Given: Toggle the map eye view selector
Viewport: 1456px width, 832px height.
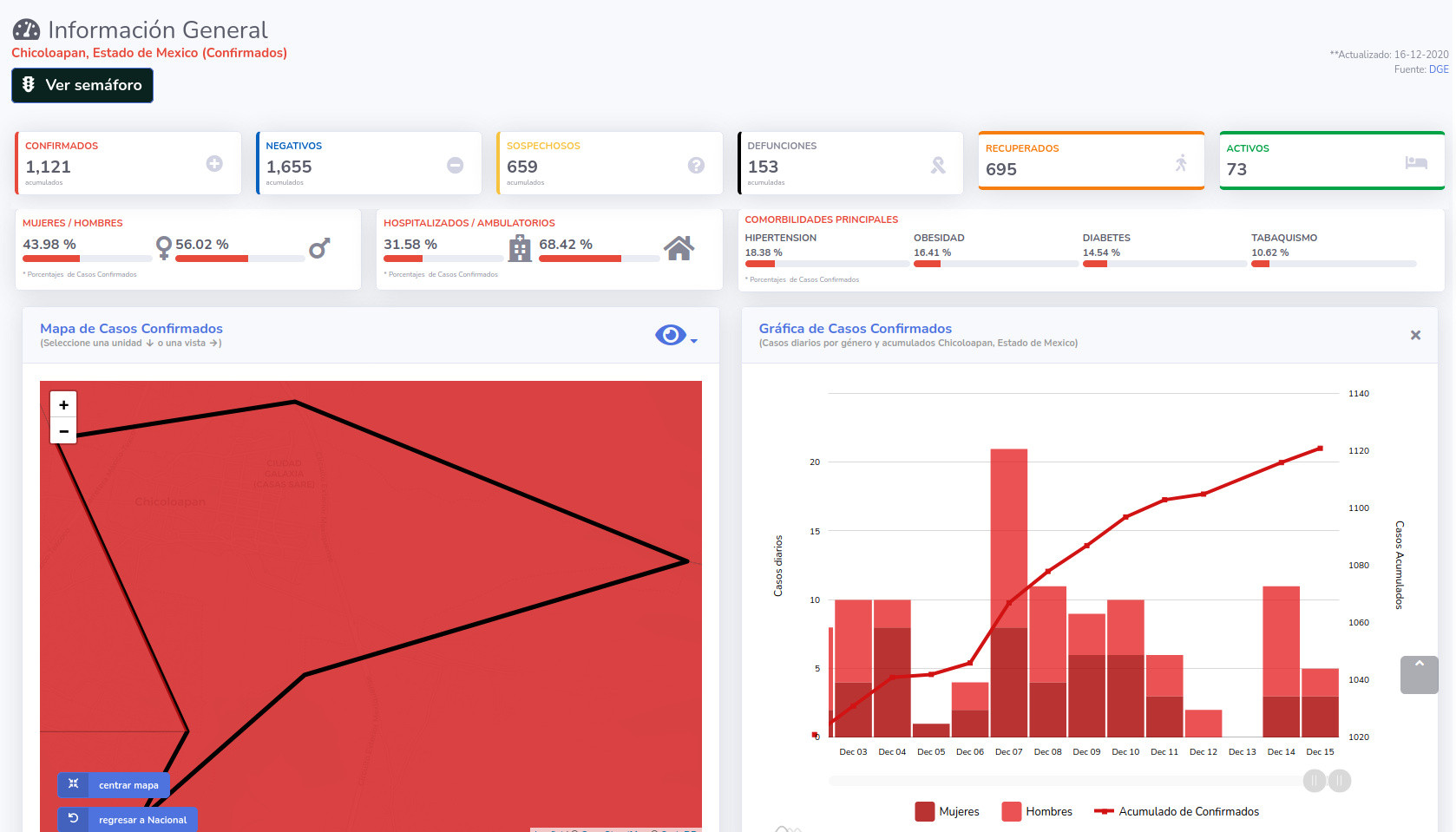Looking at the screenshot, I should pyautogui.click(x=670, y=335).
